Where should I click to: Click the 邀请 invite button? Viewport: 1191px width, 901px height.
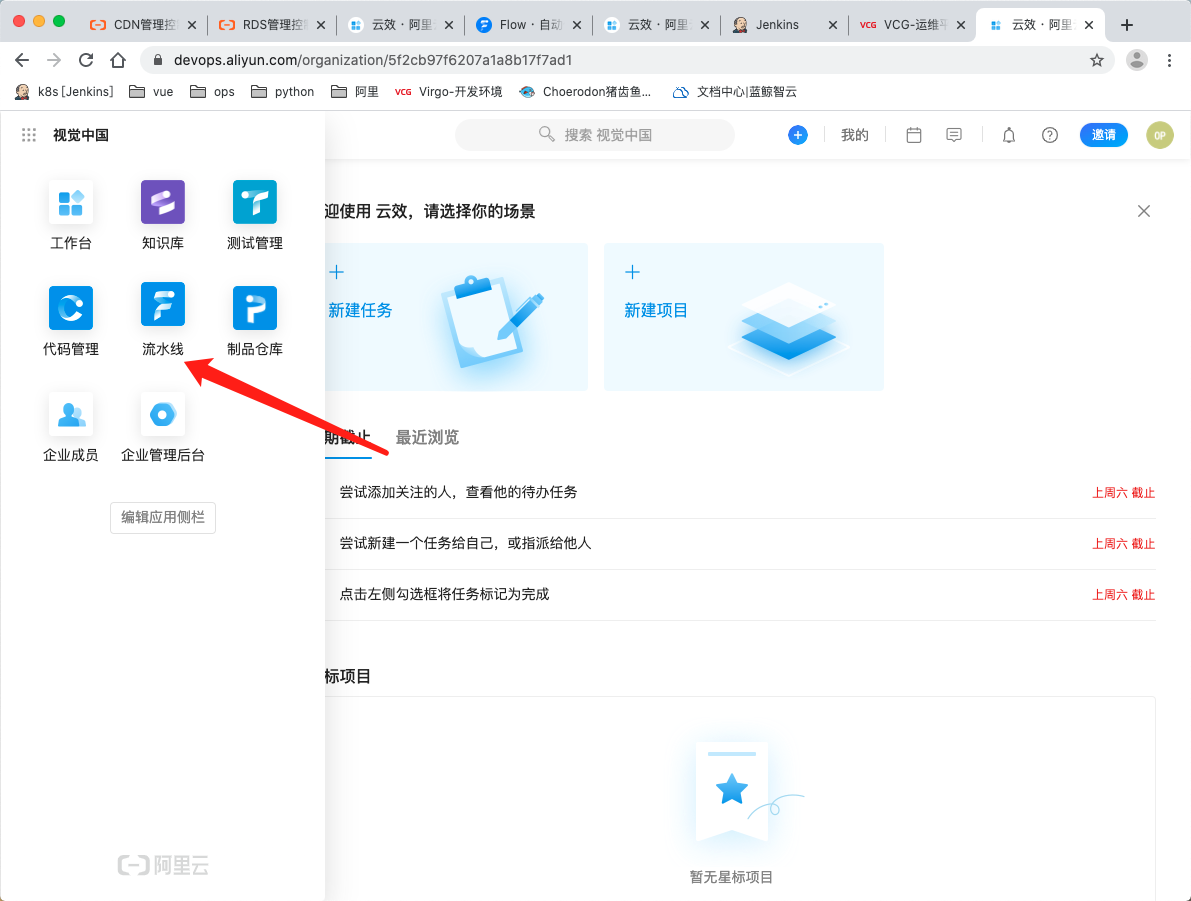(x=1104, y=135)
